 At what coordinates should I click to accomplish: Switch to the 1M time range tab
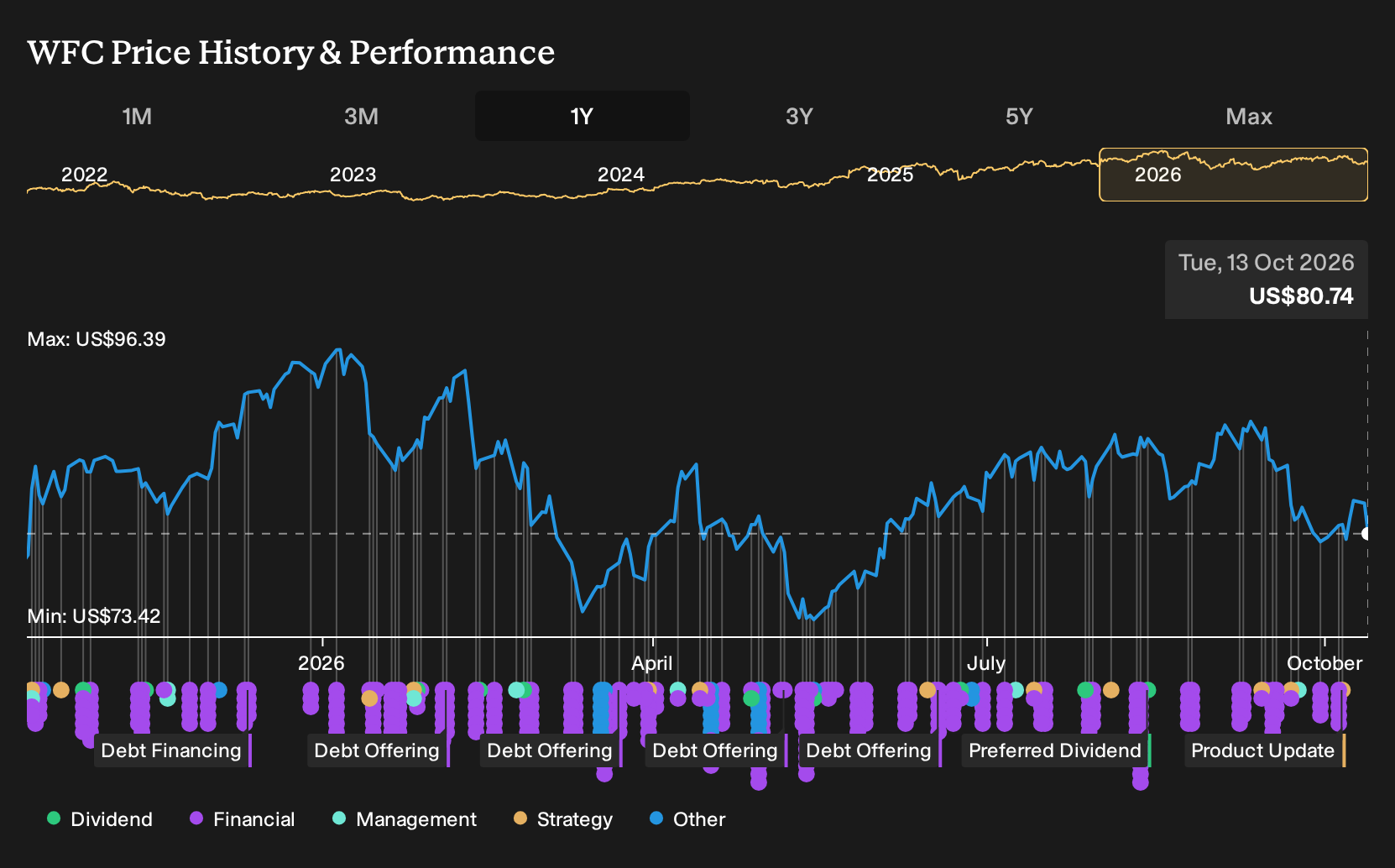click(x=137, y=116)
